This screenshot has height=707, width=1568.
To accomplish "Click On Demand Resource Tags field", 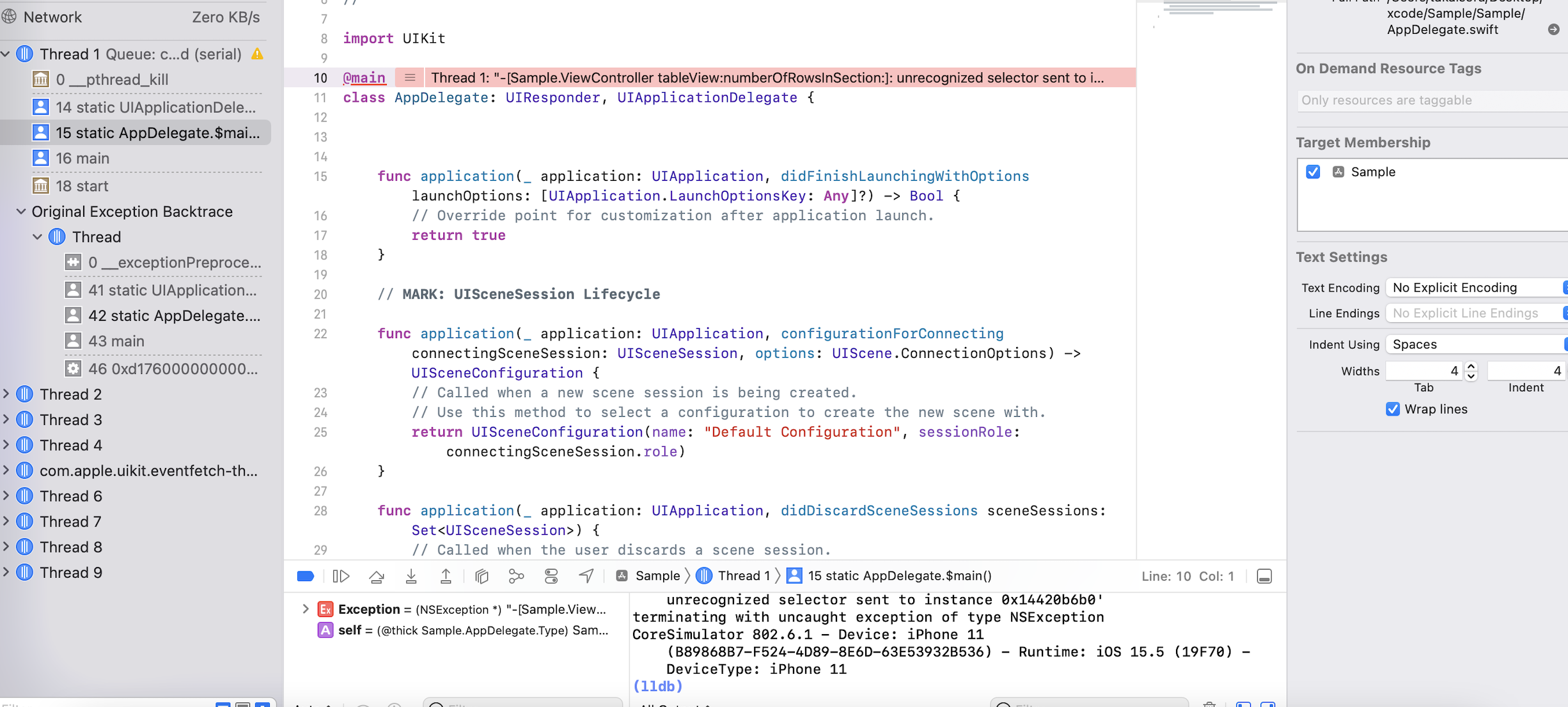I will coord(1432,100).
